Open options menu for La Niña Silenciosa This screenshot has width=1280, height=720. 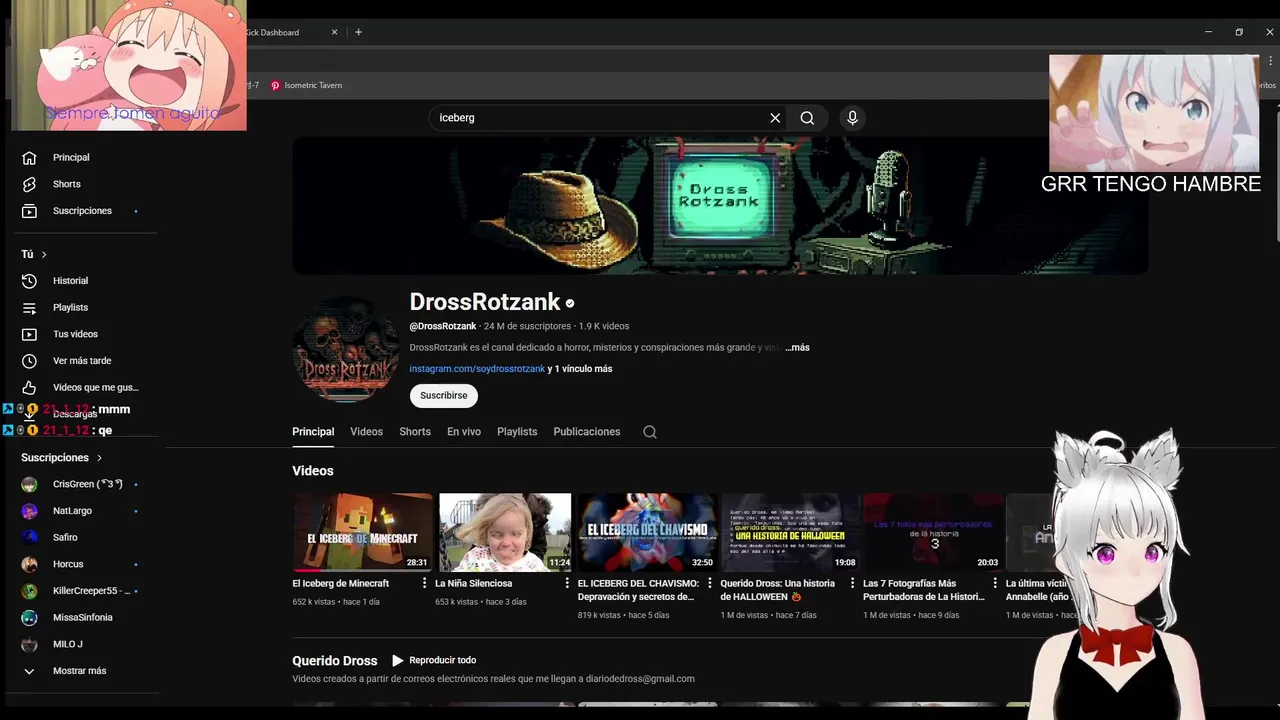[x=567, y=583]
